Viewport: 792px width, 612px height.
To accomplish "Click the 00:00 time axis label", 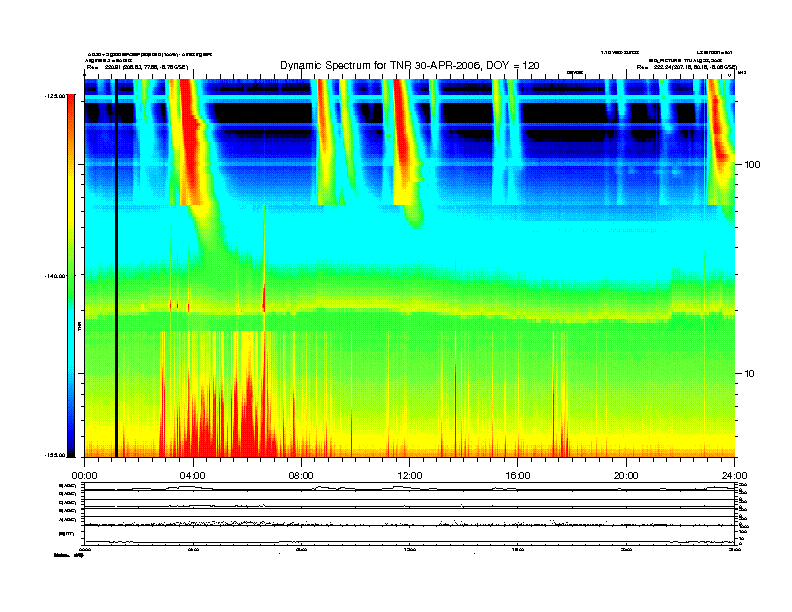I will click(x=84, y=476).
